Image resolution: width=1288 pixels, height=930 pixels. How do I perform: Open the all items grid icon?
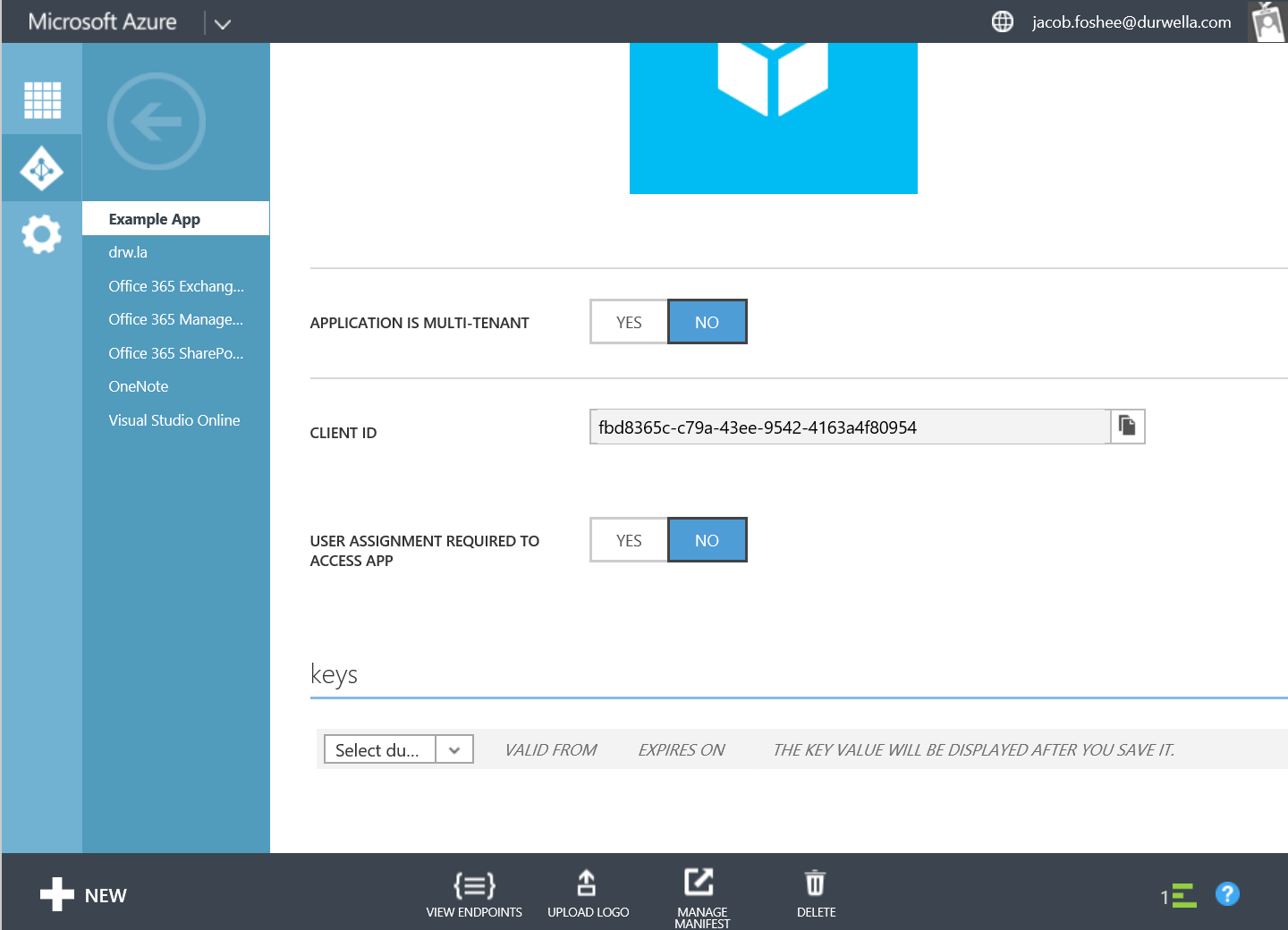pyautogui.click(x=42, y=100)
